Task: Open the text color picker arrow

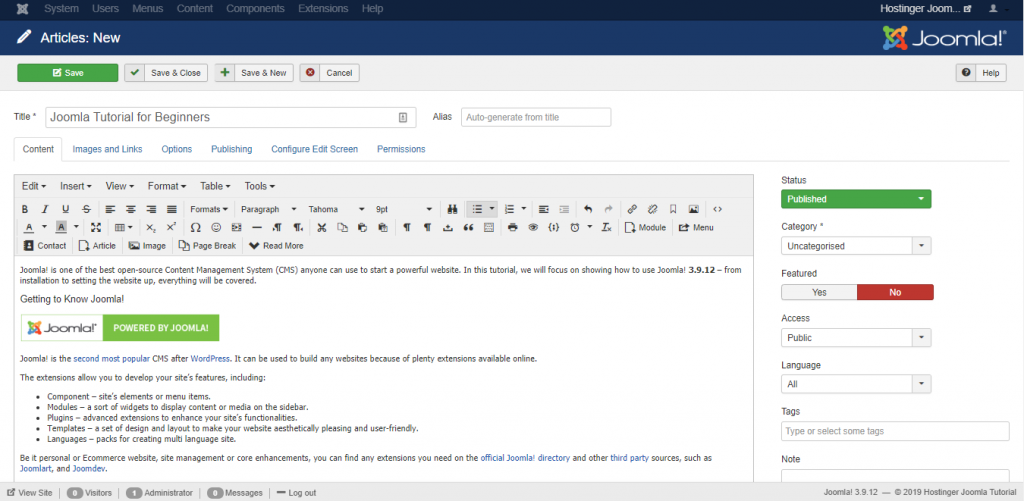Action: coord(44,227)
